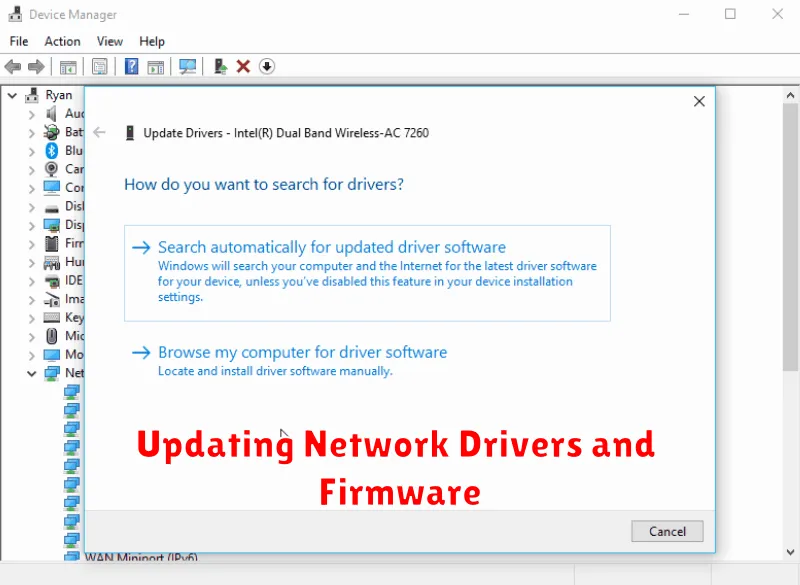The height and width of the screenshot is (585, 800).
Task: Click the blue question mark Help toolbar icon
Action: (x=131, y=66)
